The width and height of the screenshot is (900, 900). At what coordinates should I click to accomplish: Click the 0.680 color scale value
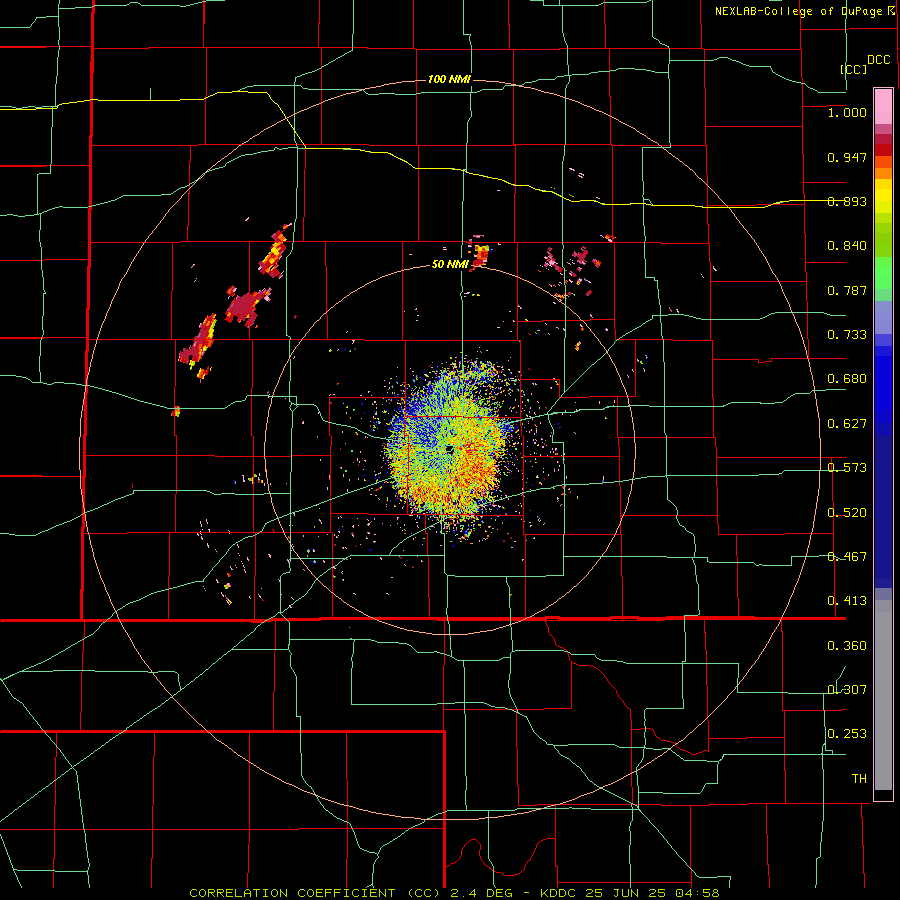847,379
